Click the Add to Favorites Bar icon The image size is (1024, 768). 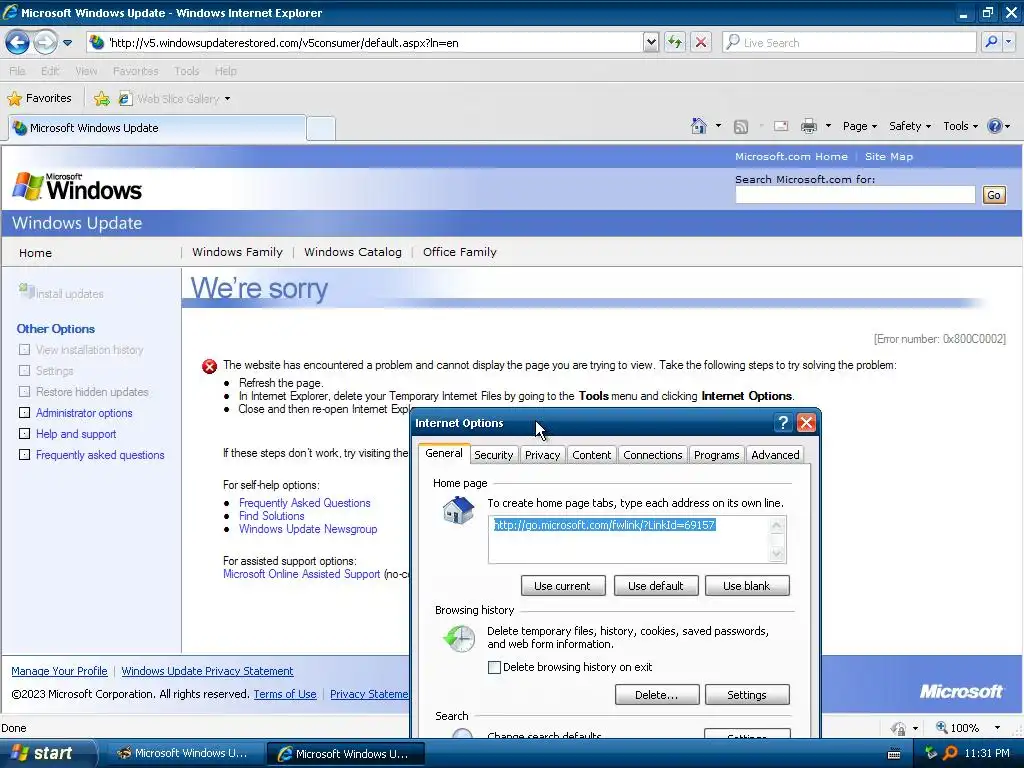101,99
